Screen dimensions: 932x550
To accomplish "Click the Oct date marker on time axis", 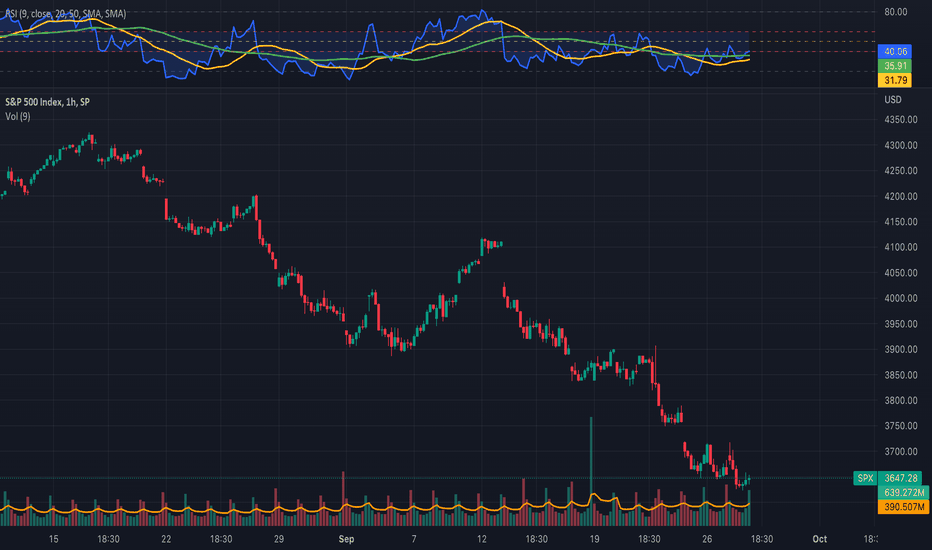I will pyautogui.click(x=820, y=539).
